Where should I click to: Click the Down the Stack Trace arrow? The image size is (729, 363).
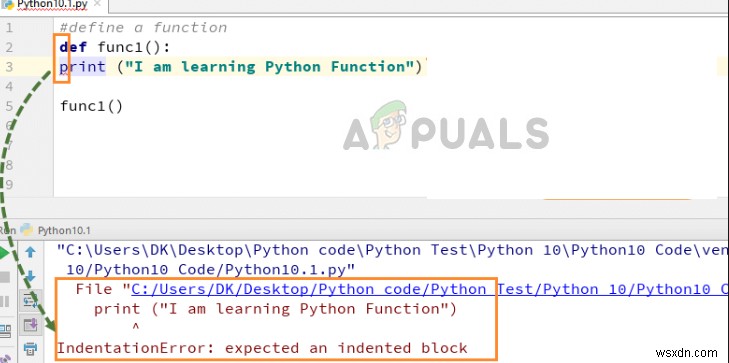click(30, 276)
